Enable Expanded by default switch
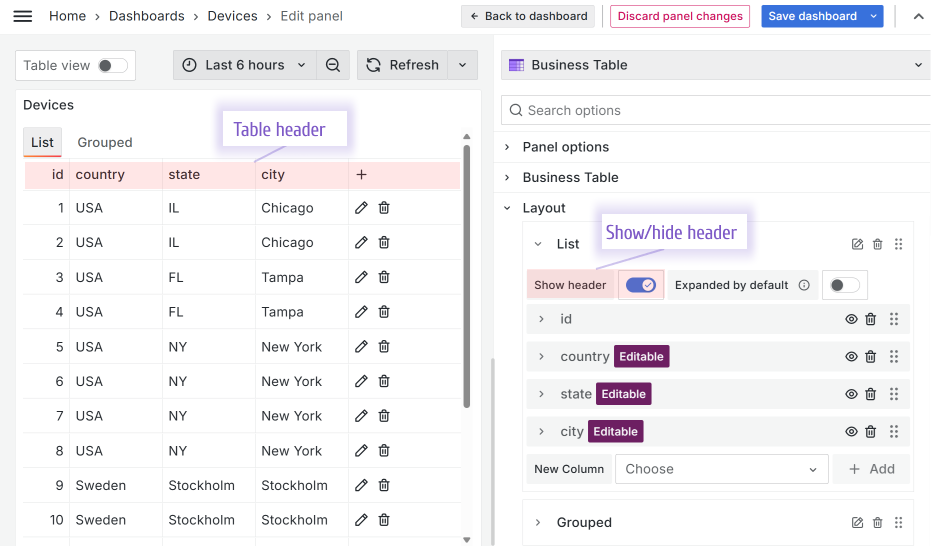The height and width of the screenshot is (546, 931). point(844,285)
